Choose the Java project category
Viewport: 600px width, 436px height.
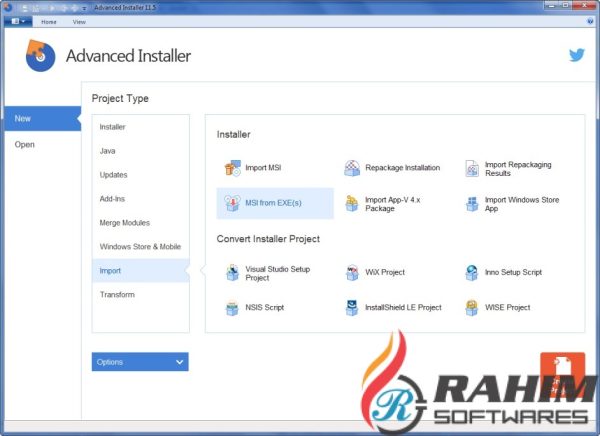click(x=140, y=151)
